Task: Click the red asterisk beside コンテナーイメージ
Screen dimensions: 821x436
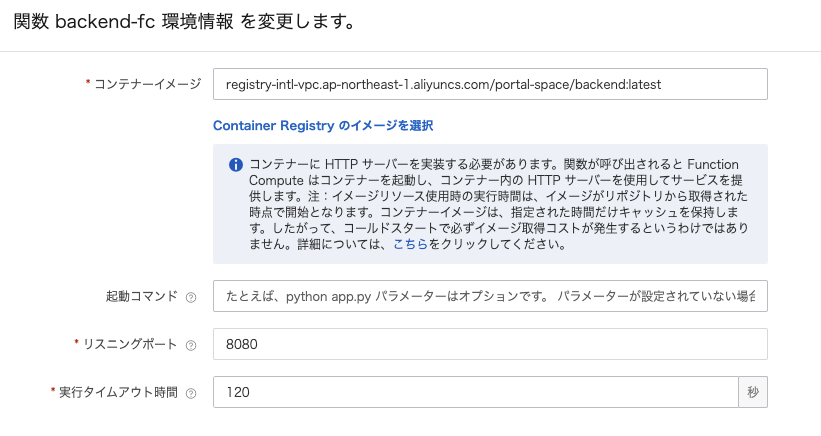Action: pyautogui.click(x=88, y=84)
